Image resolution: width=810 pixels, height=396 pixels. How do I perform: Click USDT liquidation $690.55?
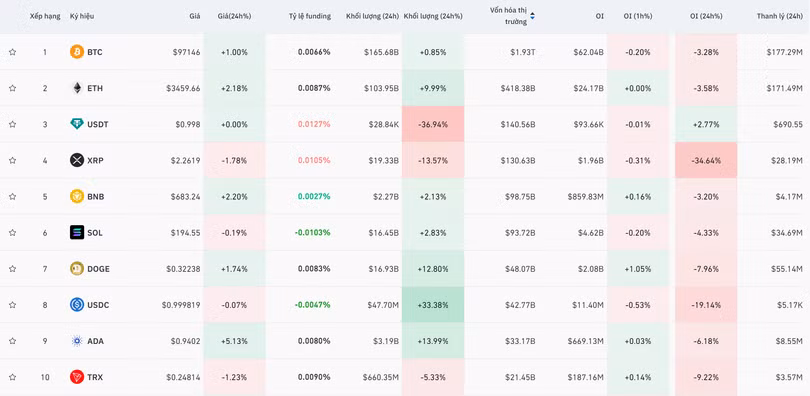[x=788, y=124]
